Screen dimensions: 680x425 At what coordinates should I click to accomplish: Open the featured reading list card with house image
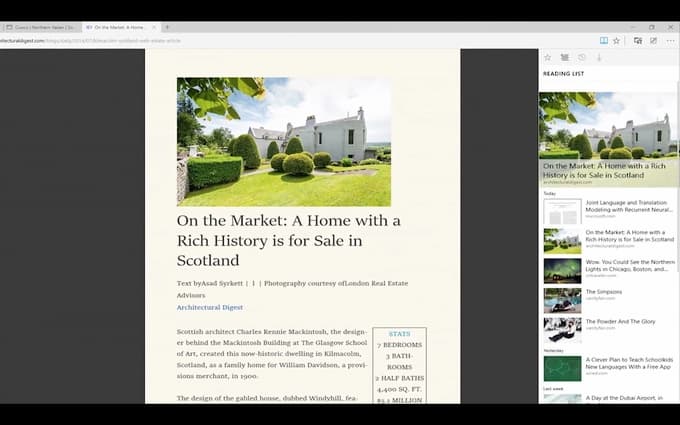(608, 139)
